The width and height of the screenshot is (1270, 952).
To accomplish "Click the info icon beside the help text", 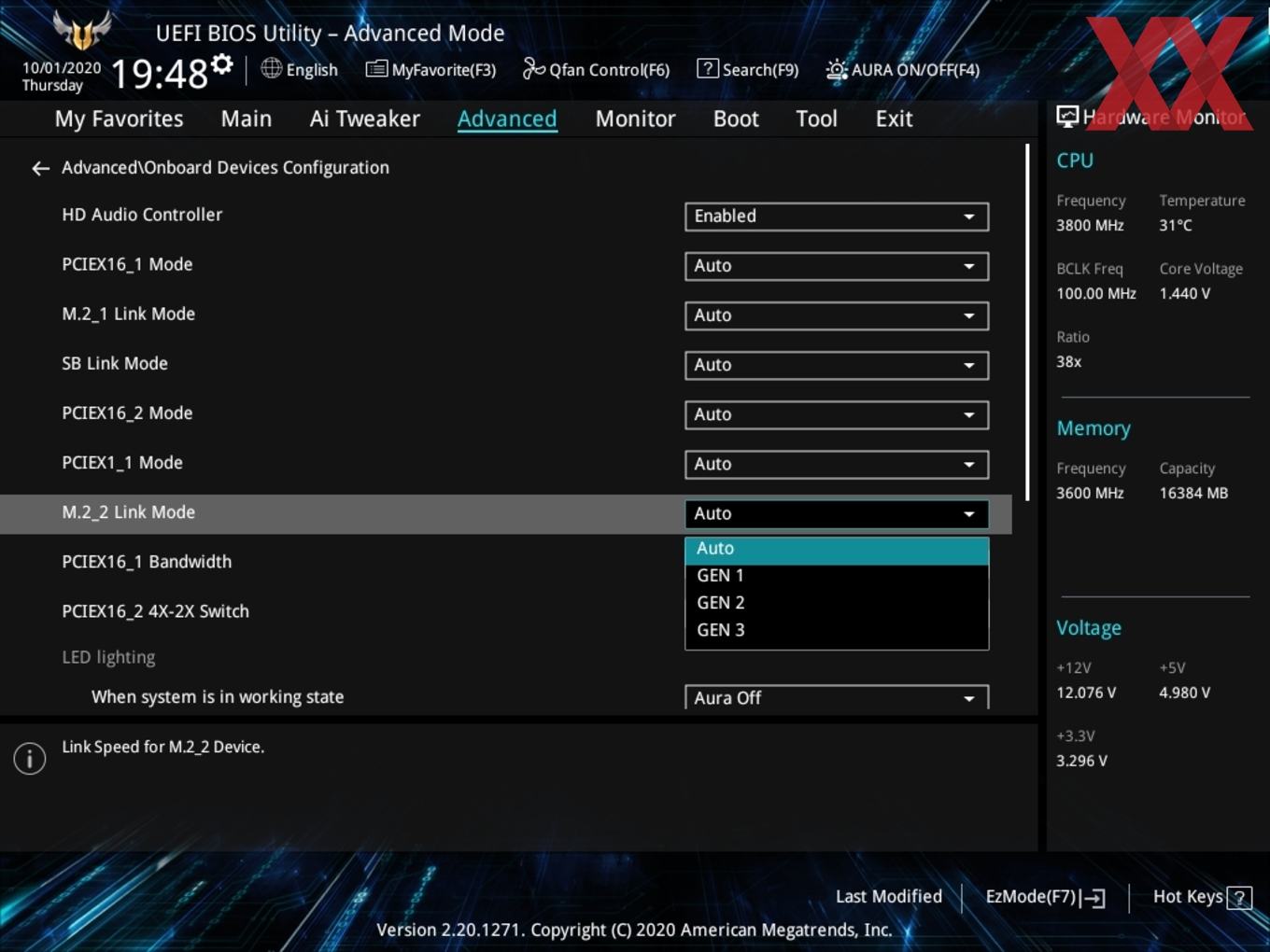I will point(30,759).
